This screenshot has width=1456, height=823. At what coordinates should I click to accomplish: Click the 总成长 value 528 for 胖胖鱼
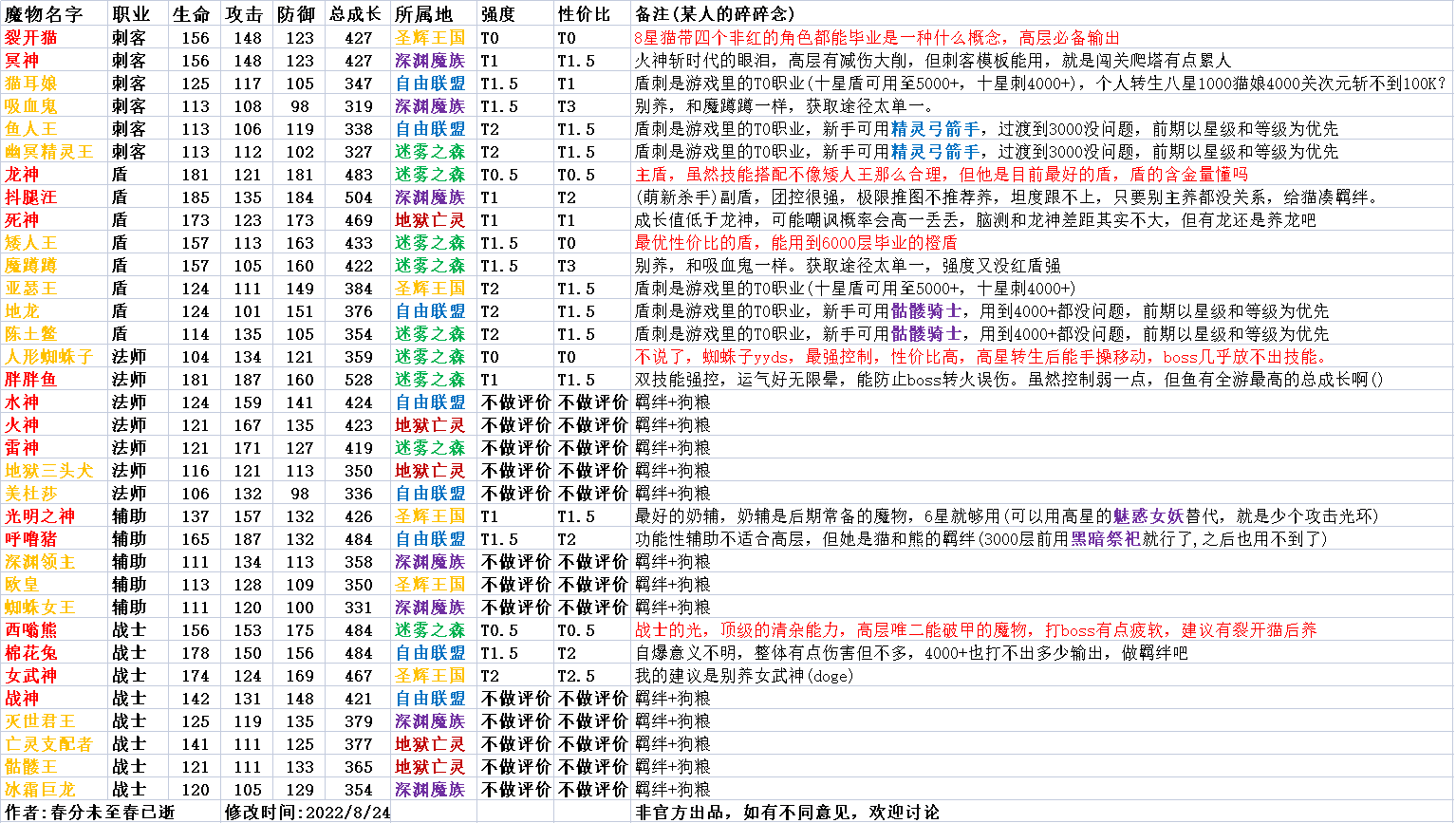[x=359, y=380]
